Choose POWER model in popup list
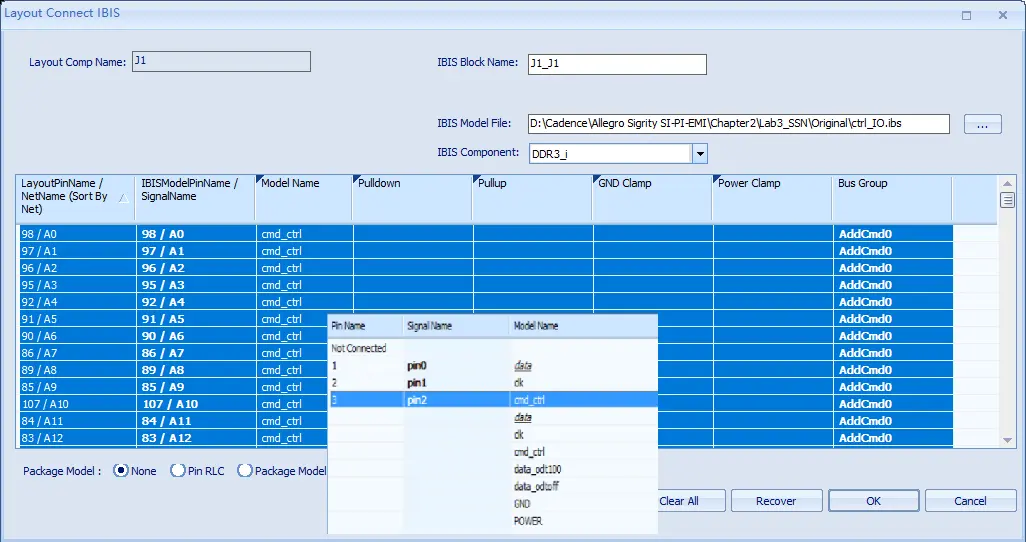This screenshot has width=1026, height=542. point(527,521)
